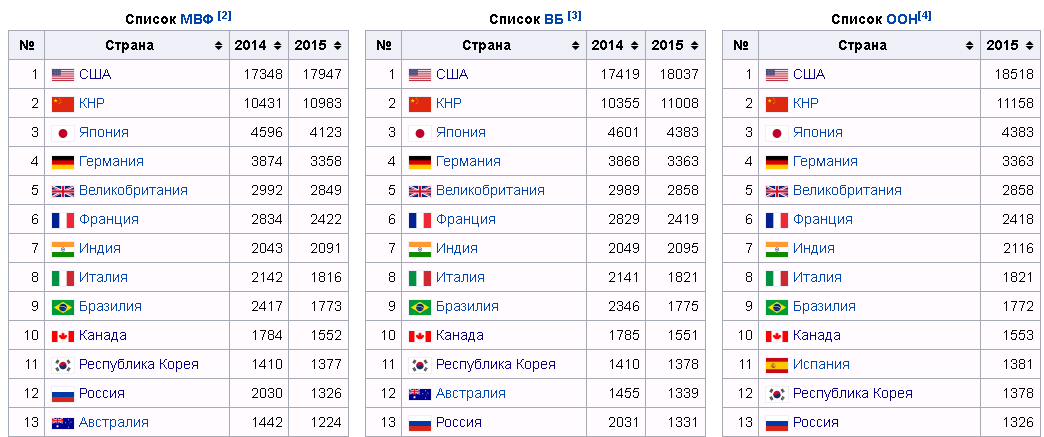1044x437 pixels.
Task: Sort МВФ list by Страна column arrows
Action: 218,46
